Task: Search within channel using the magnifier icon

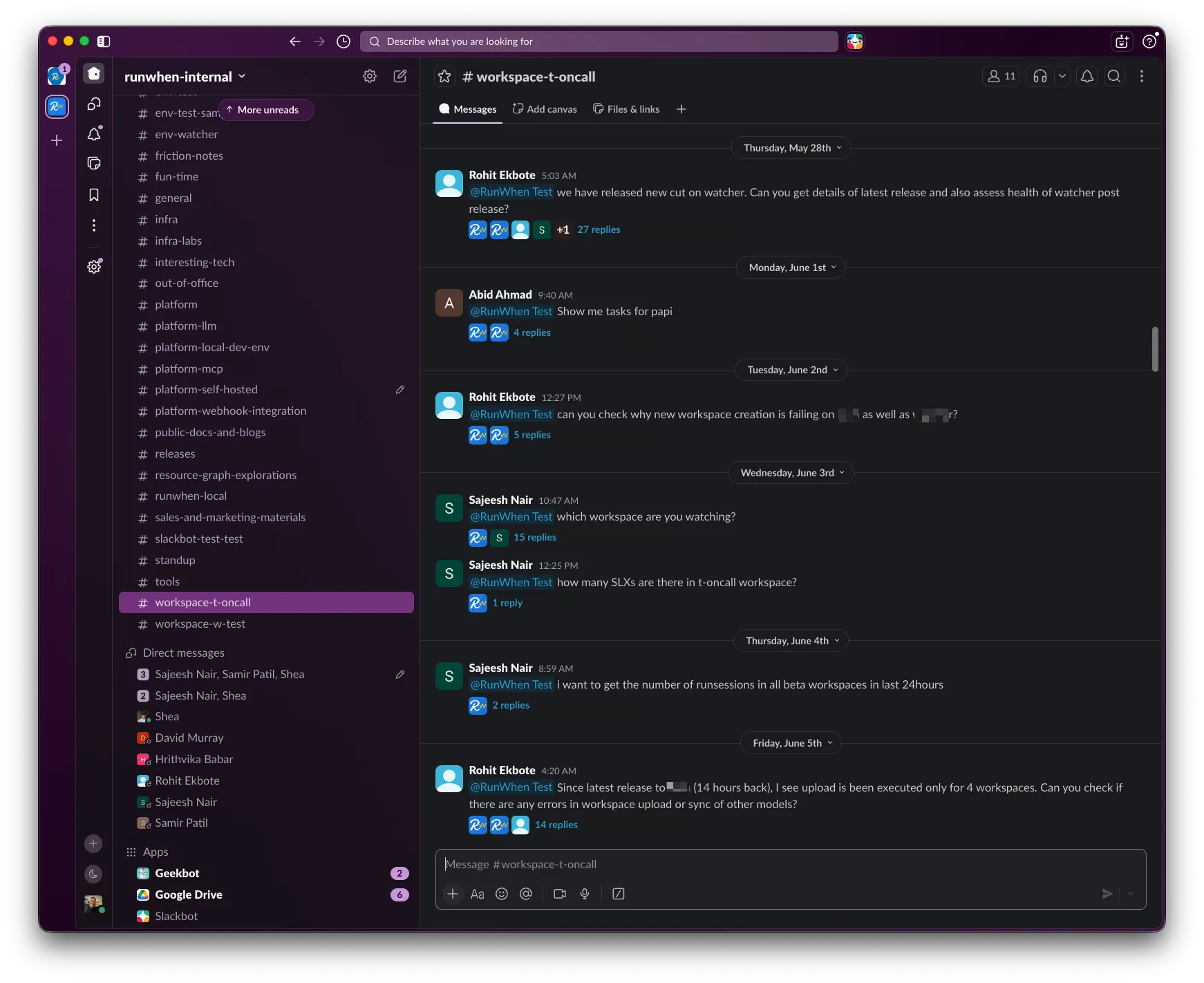Action: 1113,76
